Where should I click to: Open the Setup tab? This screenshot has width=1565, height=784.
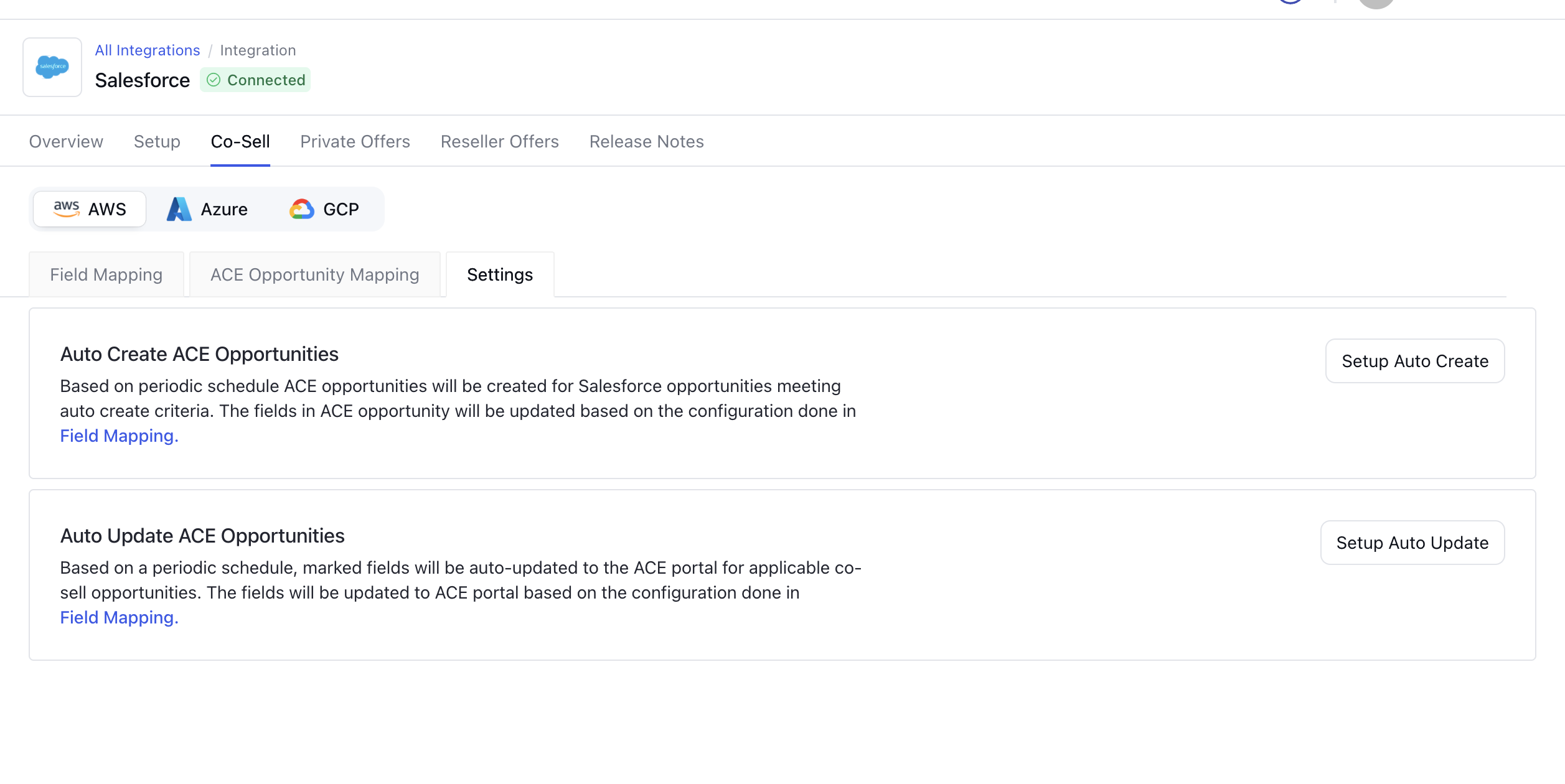tap(157, 142)
